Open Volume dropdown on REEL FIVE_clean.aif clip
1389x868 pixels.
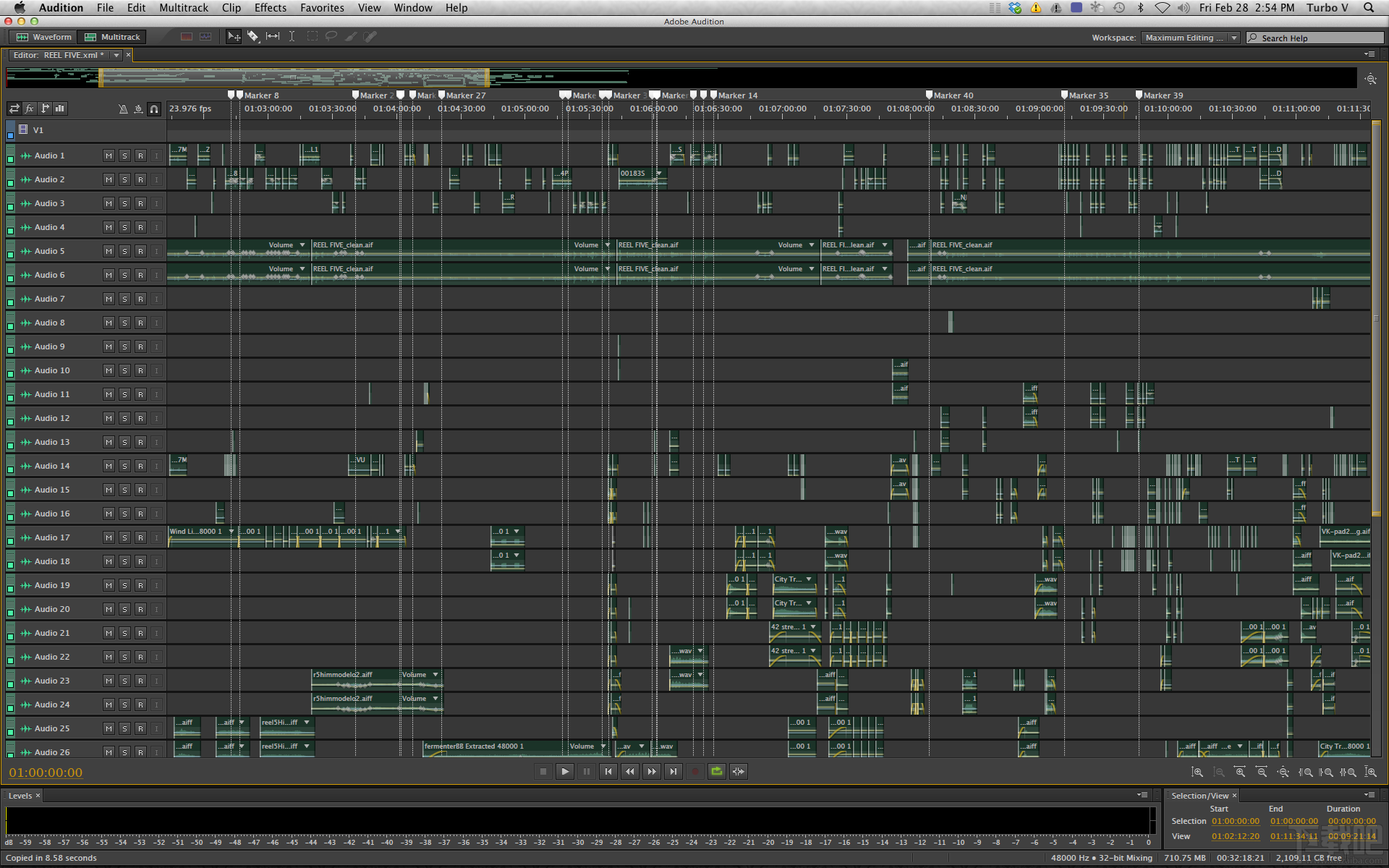click(x=302, y=244)
